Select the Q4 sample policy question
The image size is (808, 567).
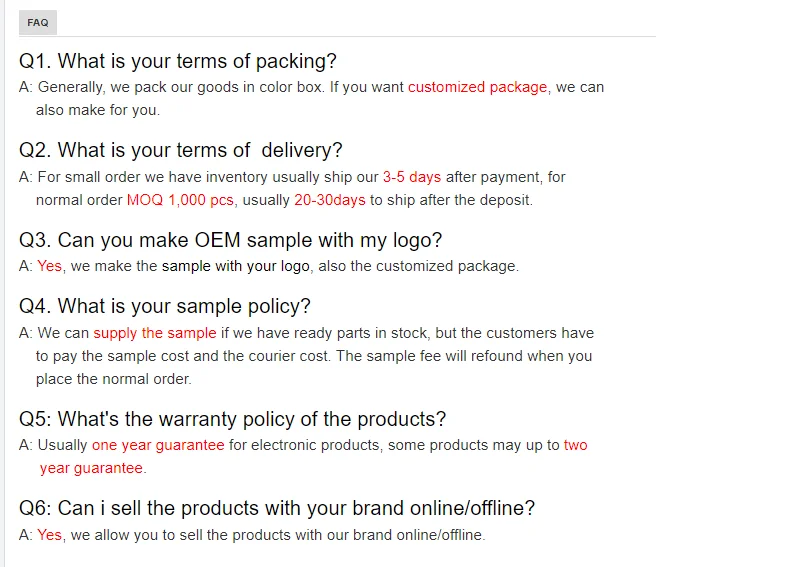(165, 307)
